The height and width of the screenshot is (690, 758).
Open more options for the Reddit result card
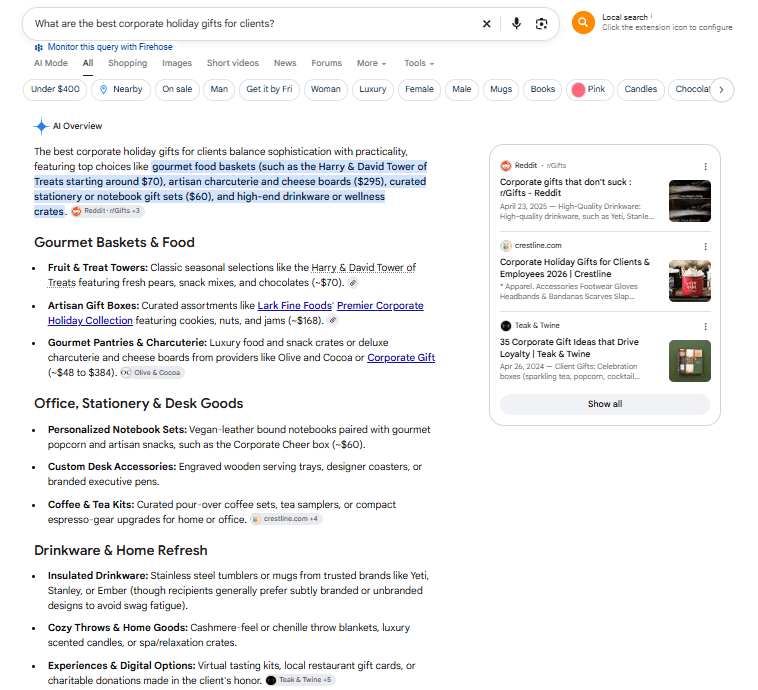pos(705,166)
